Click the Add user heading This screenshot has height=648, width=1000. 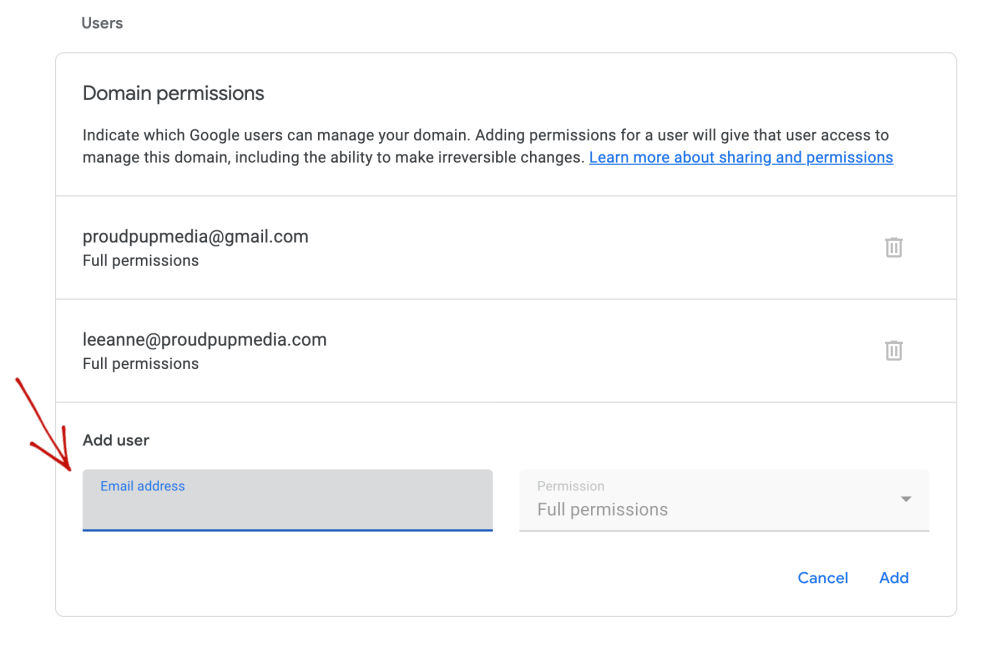(116, 440)
